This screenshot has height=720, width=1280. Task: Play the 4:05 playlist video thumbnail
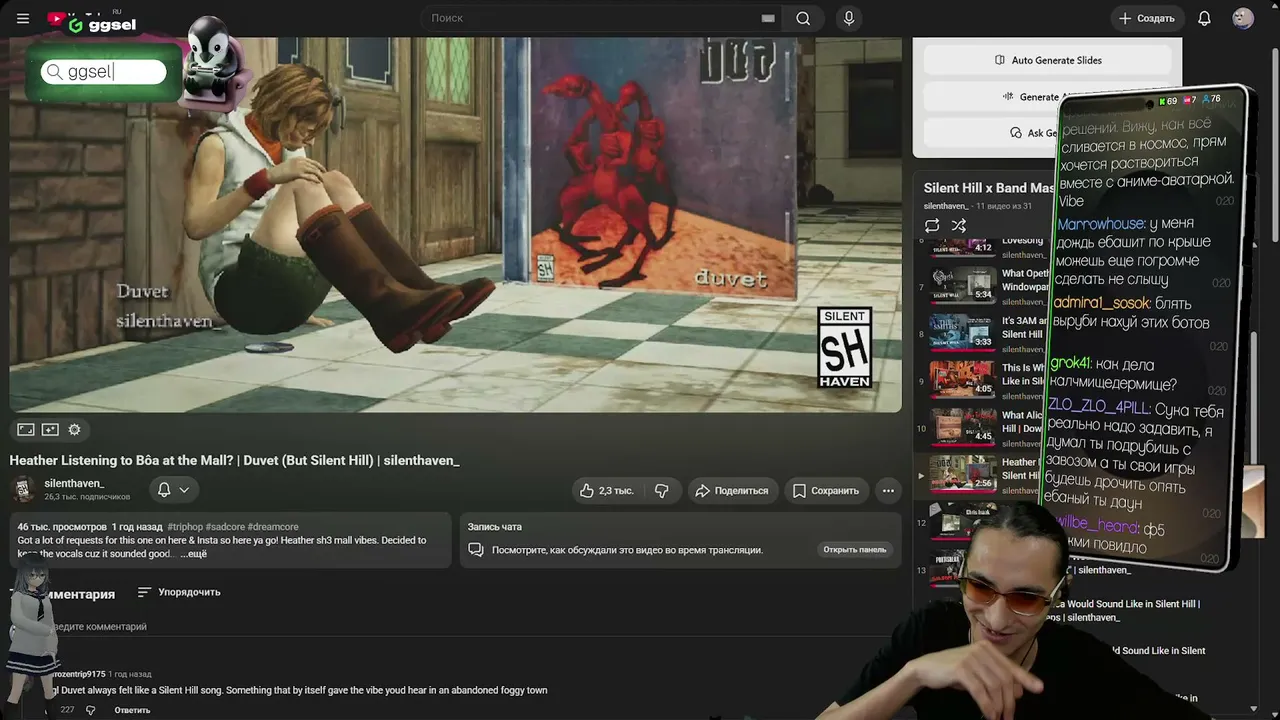click(963, 379)
